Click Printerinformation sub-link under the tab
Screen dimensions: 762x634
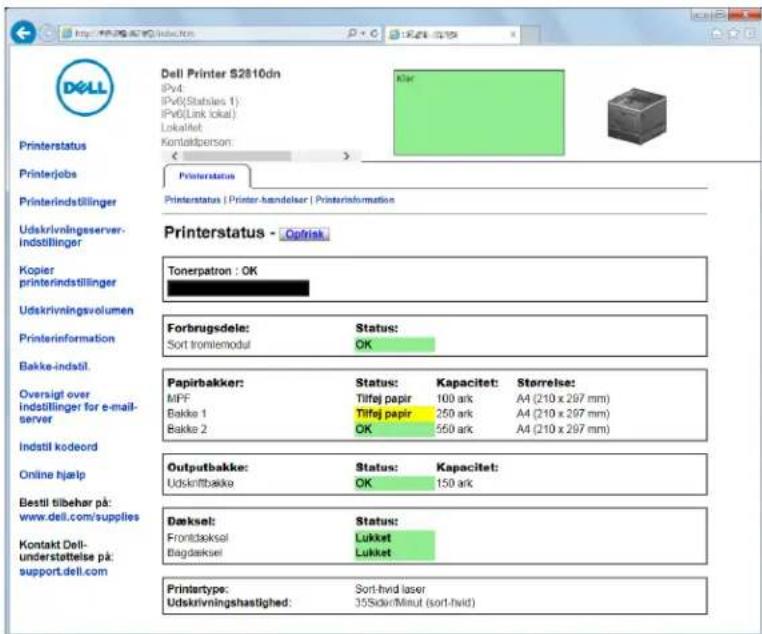click(x=355, y=200)
